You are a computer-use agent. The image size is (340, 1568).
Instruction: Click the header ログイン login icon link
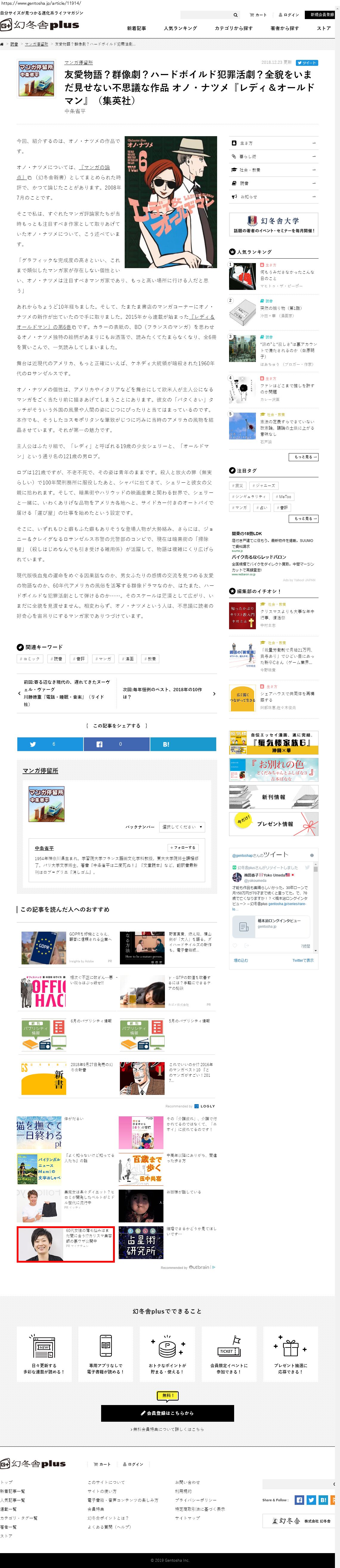pos(289,15)
